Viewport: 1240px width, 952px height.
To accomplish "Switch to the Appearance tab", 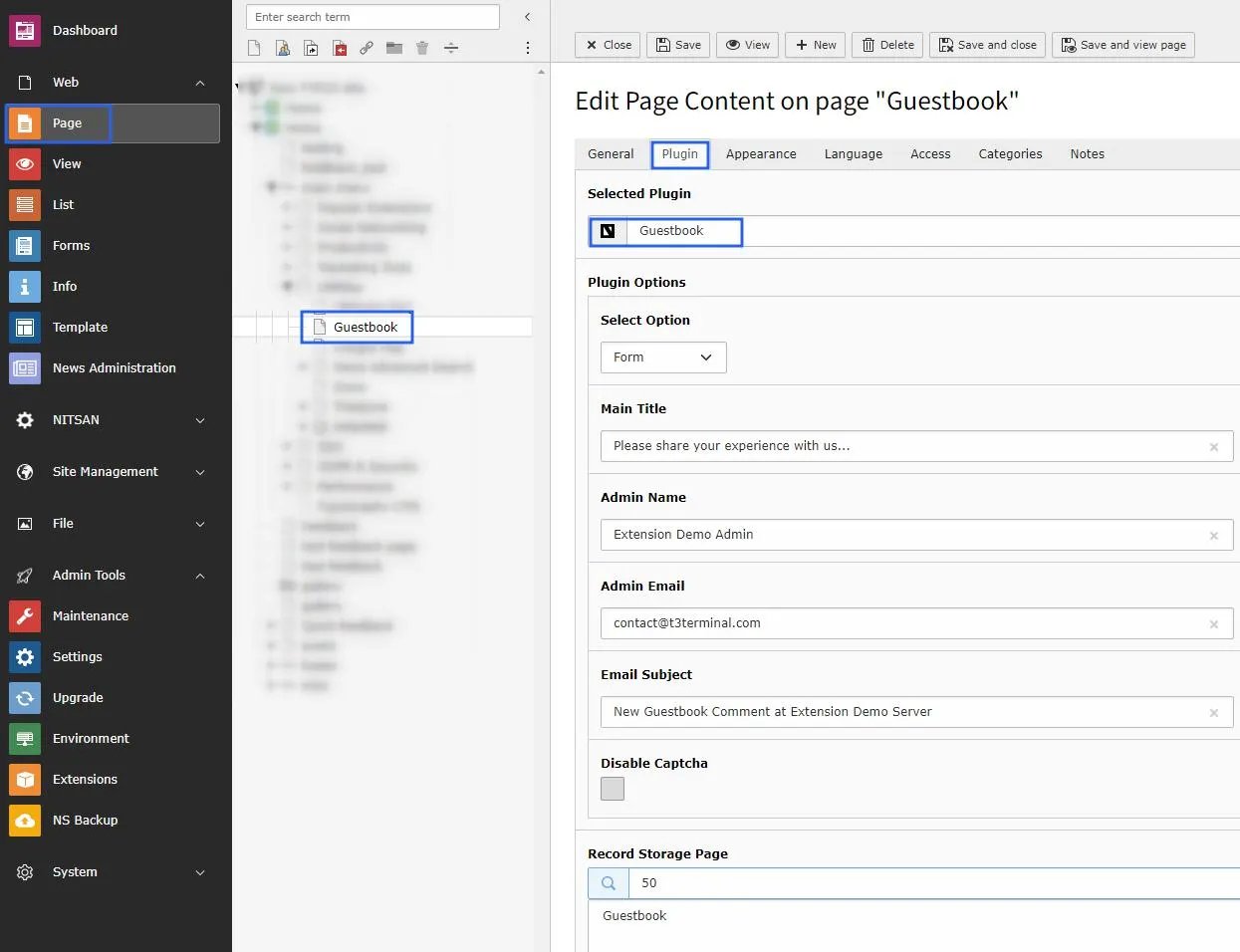I will tap(761, 154).
